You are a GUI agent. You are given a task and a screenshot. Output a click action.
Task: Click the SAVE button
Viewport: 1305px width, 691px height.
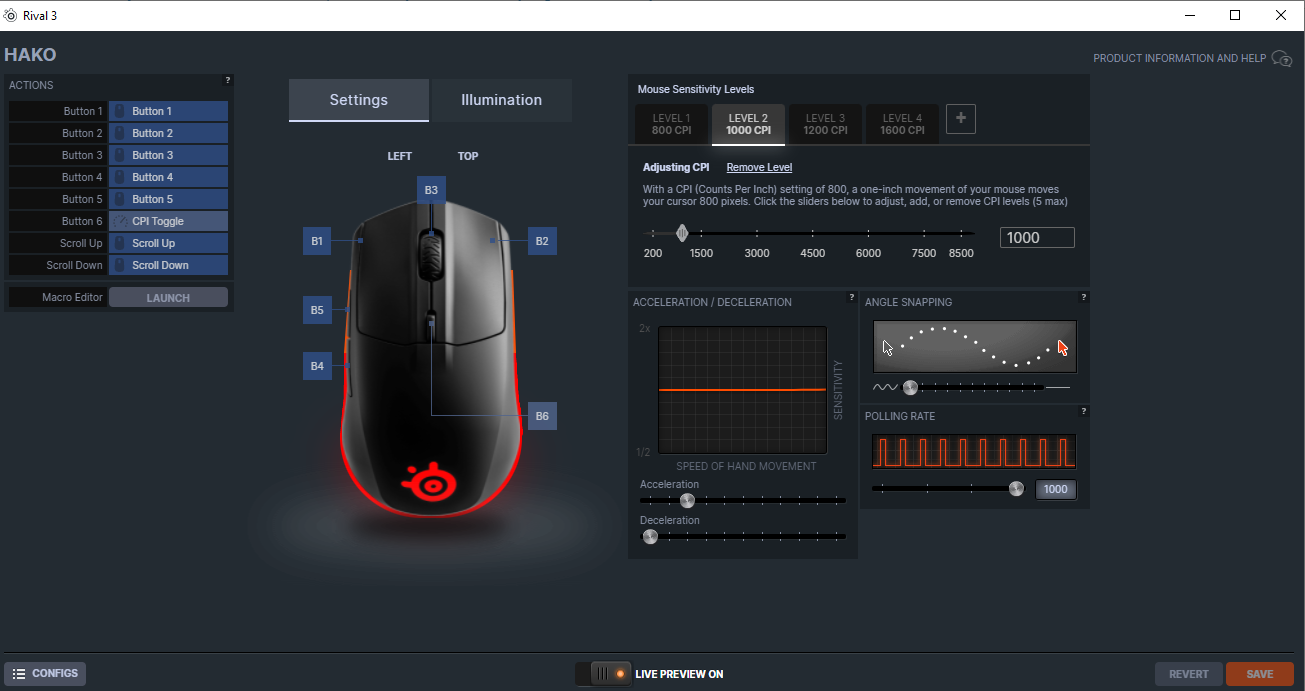tap(1260, 674)
